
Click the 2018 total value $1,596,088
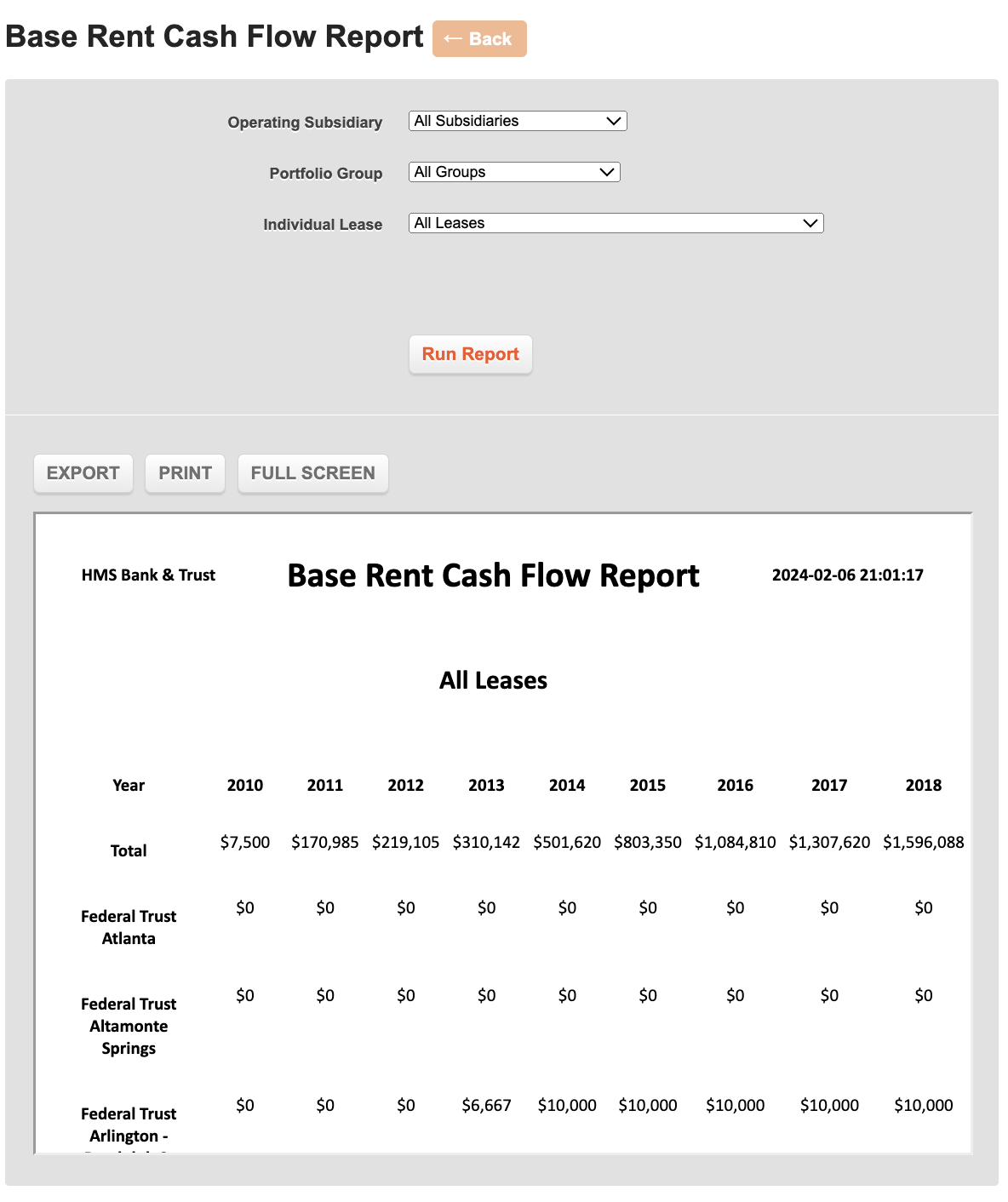coord(924,842)
